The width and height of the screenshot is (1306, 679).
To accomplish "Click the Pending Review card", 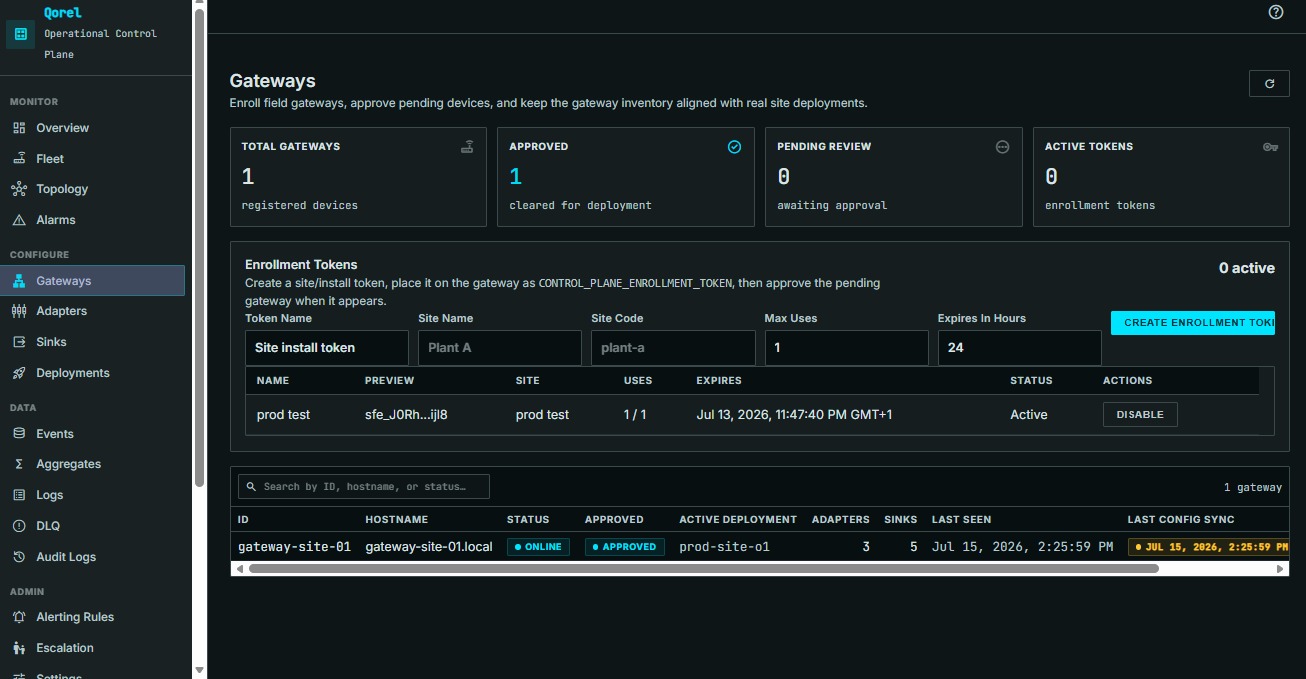I will (x=894, y=177).
